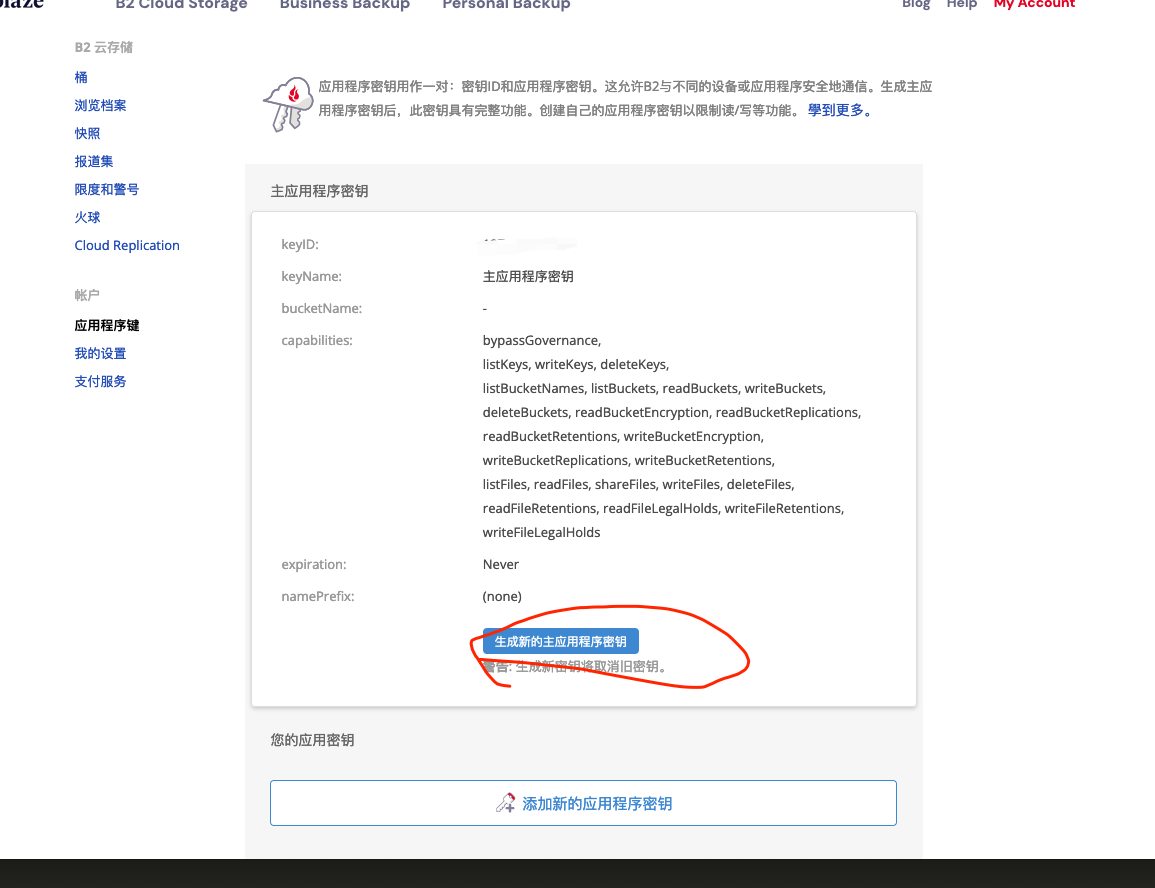
Task: Select 报道集 in the sidebar
Action: pyautogui.click(x=94, y=161)
